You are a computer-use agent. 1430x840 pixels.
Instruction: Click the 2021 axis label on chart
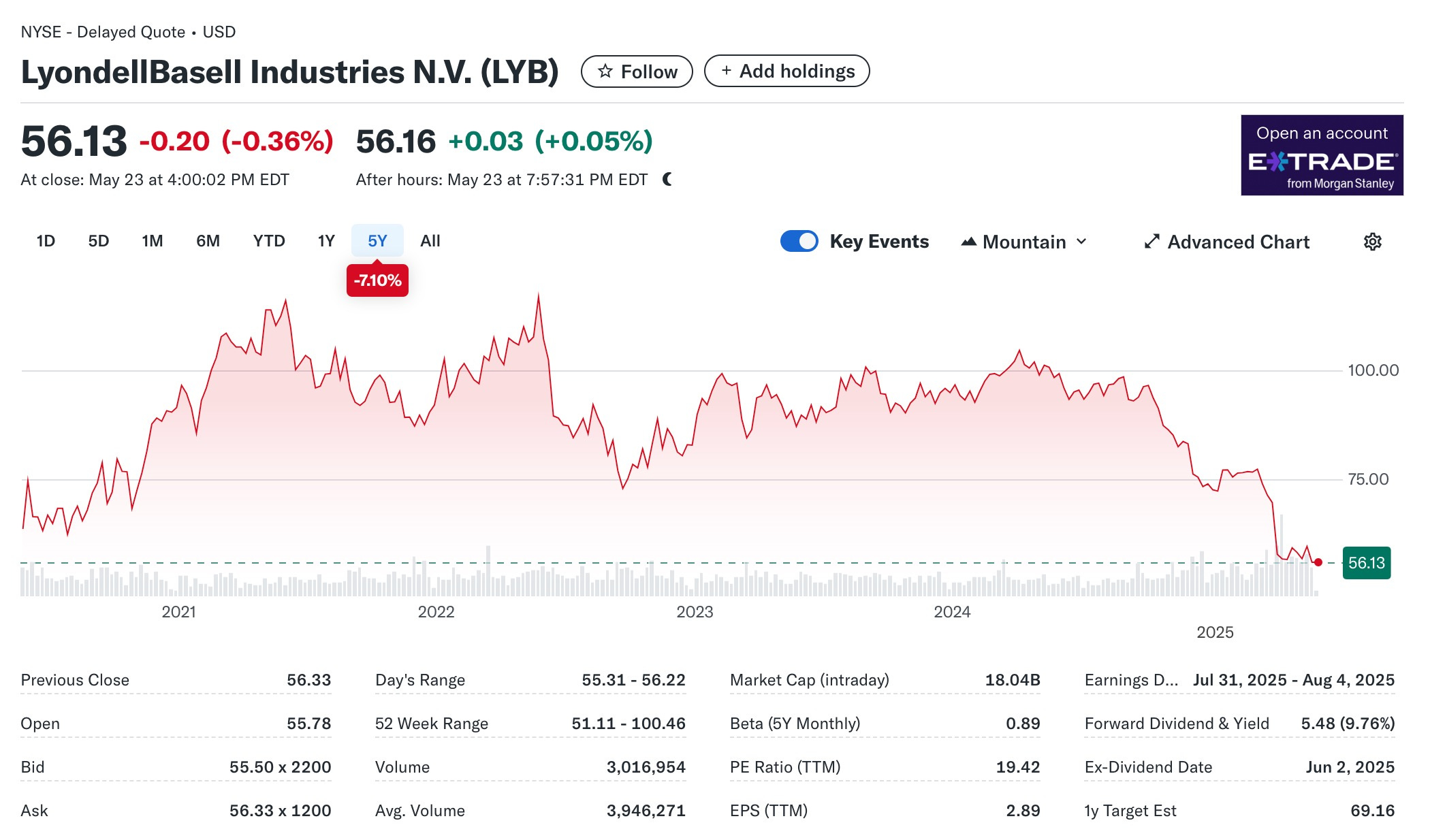(x=179, y=612)
